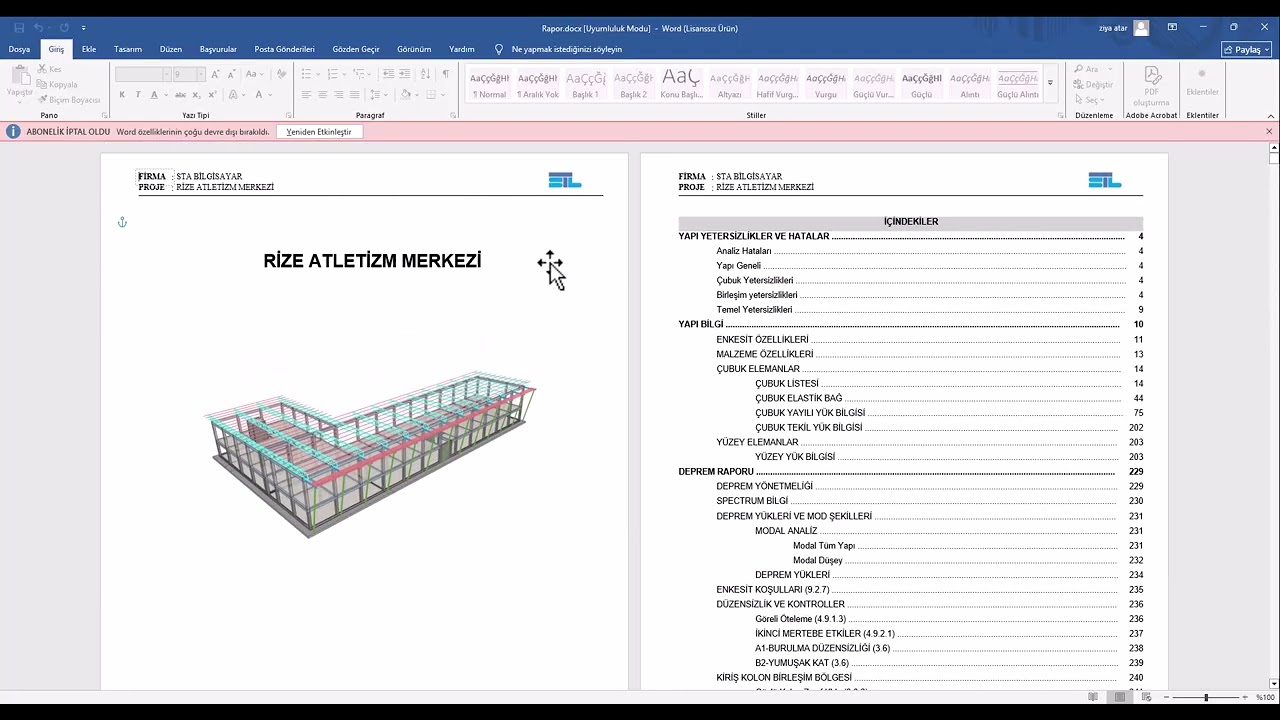Decrease paragraph indent

(388, 74)
